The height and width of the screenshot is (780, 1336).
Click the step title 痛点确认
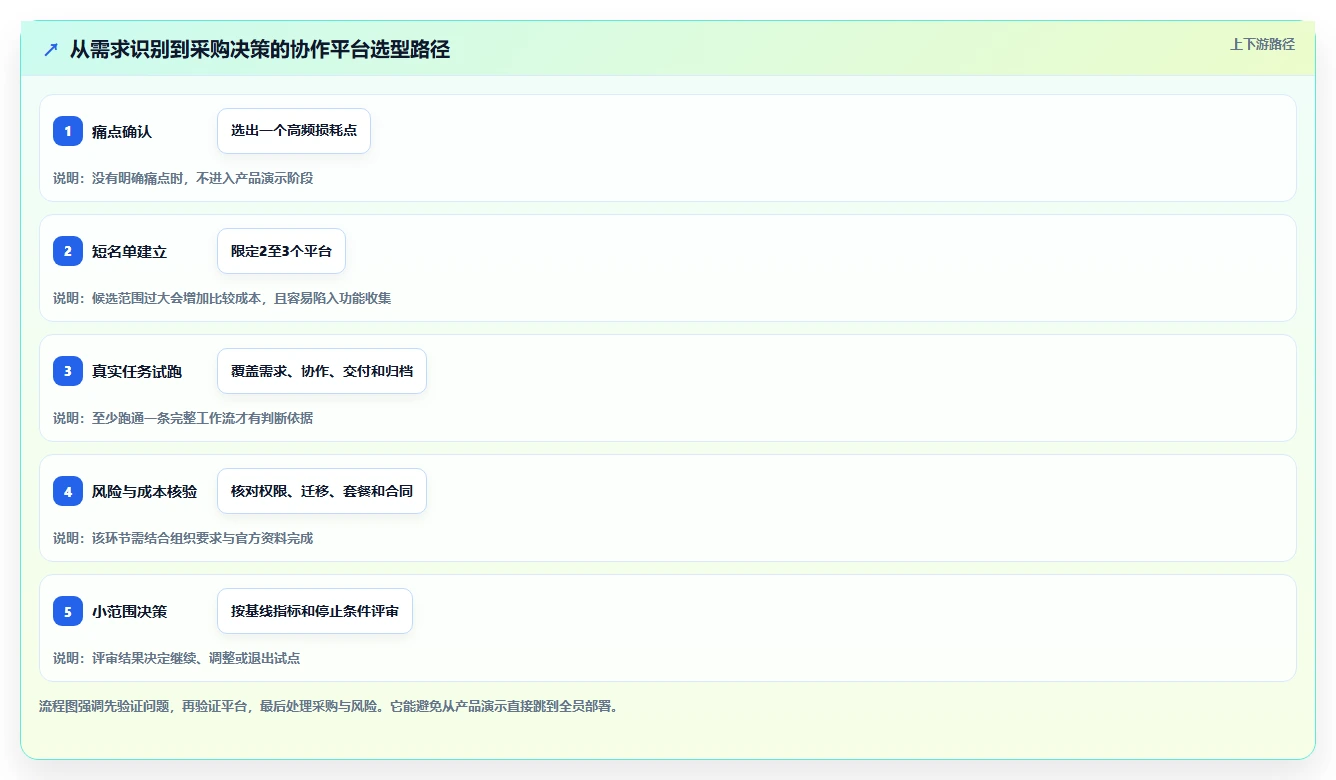[x=122, y=132]
